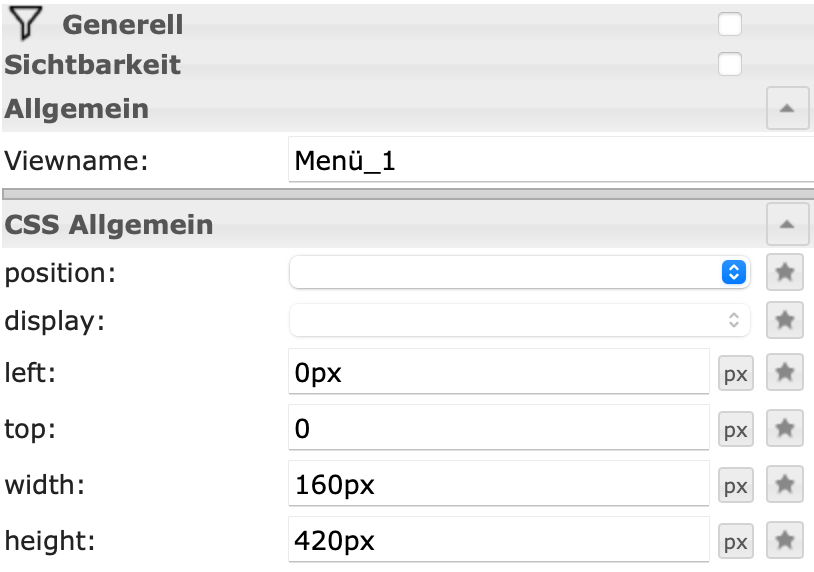Open the display dropdown
Screen dimensions: 814x572
point(520,320)
